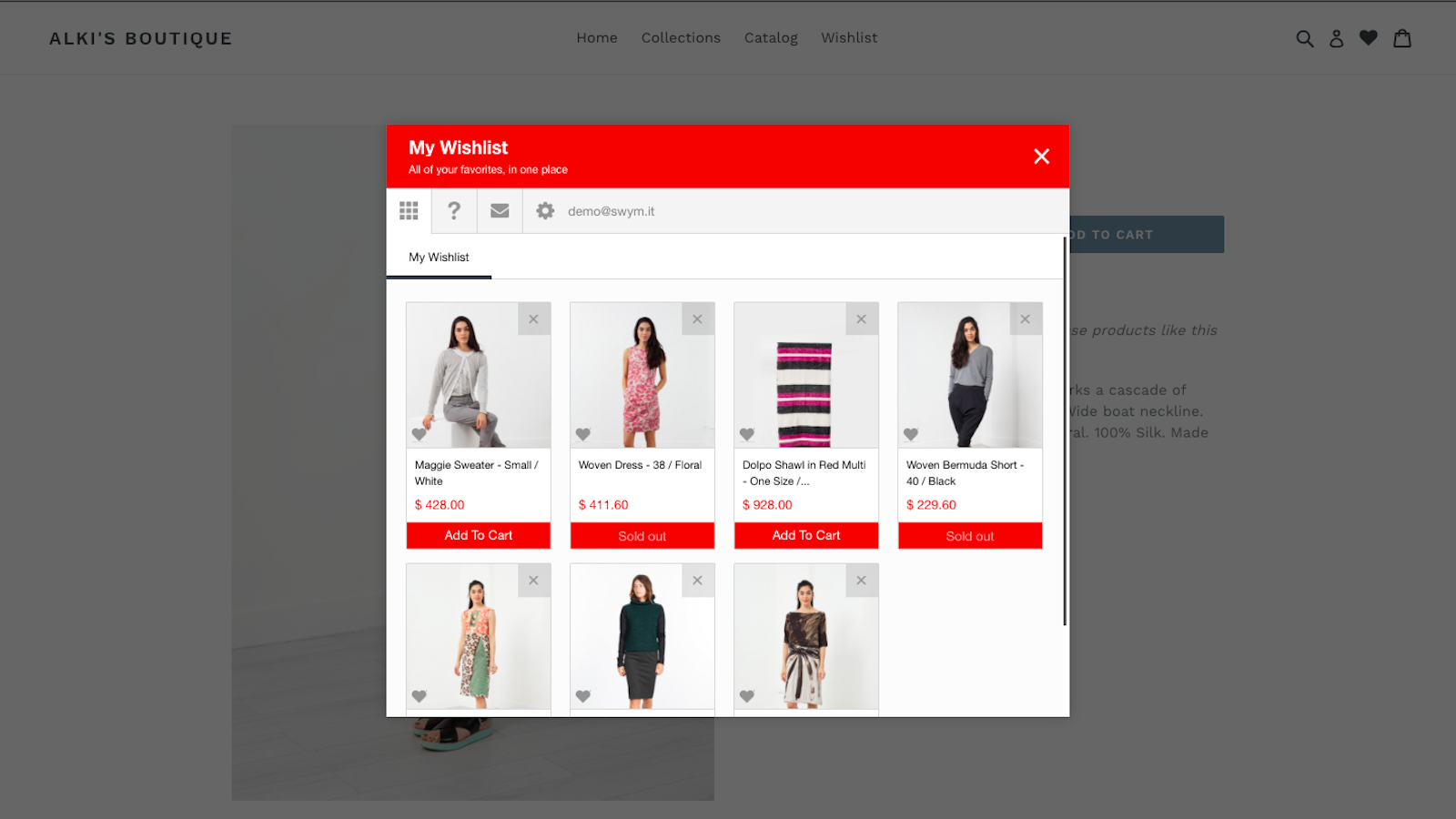Open the brown metallic top thumbnail
Image resolution: width=1456 pixels, height=819 pixels.
(x=806, y=637)
